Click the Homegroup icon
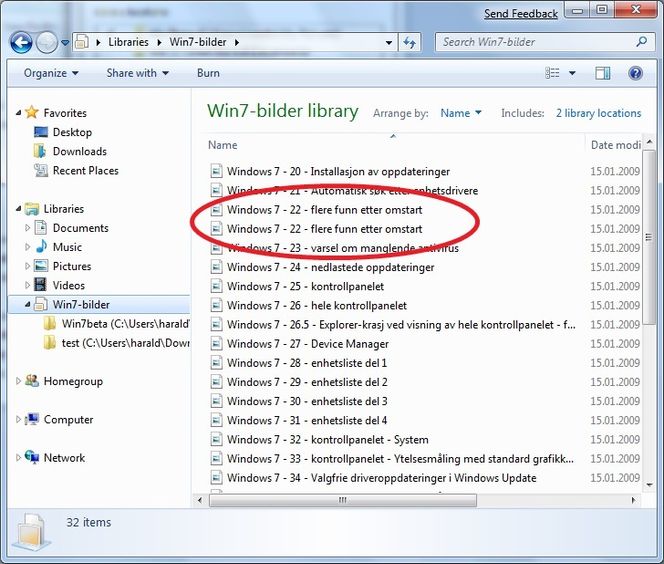 click(32, 381)
